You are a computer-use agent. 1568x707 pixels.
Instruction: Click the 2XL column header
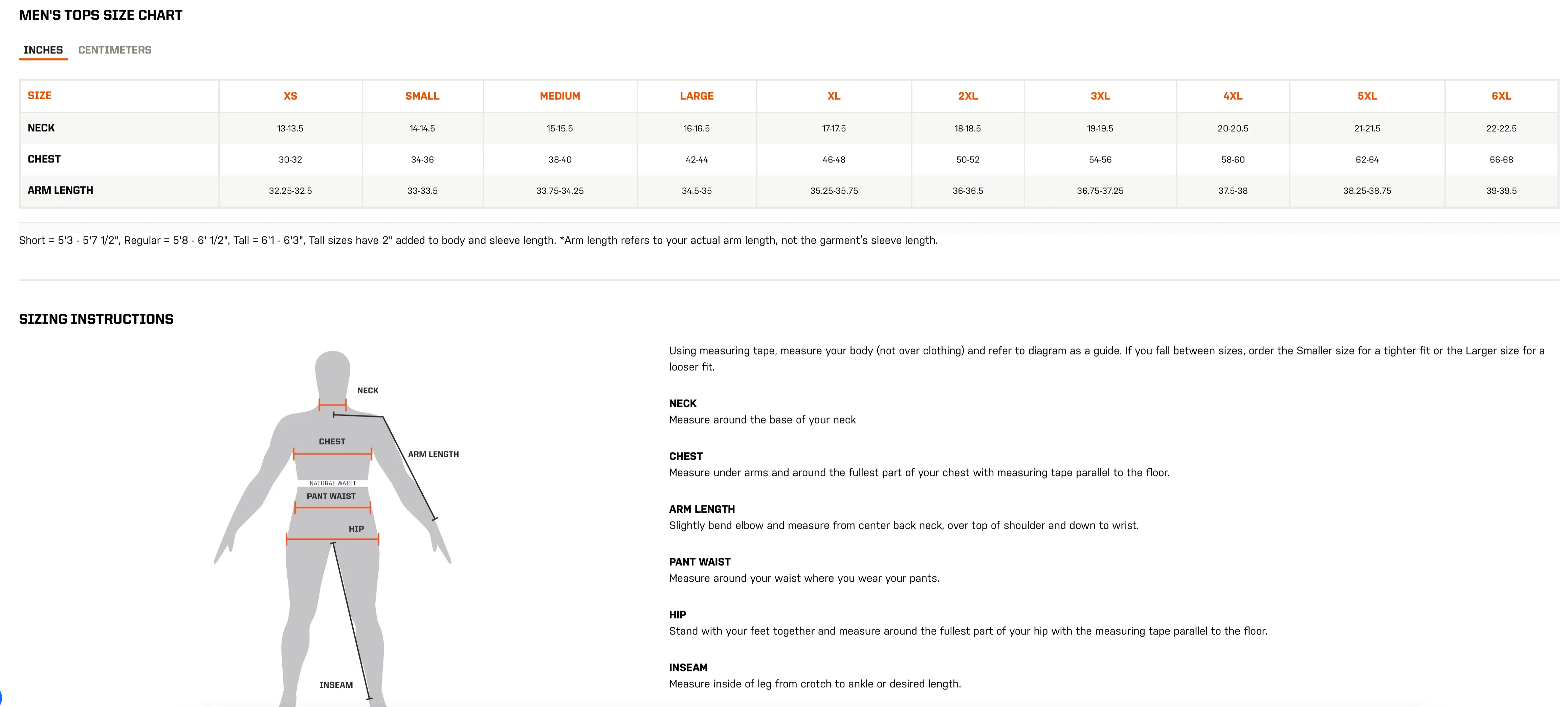[x=968, y=96]
